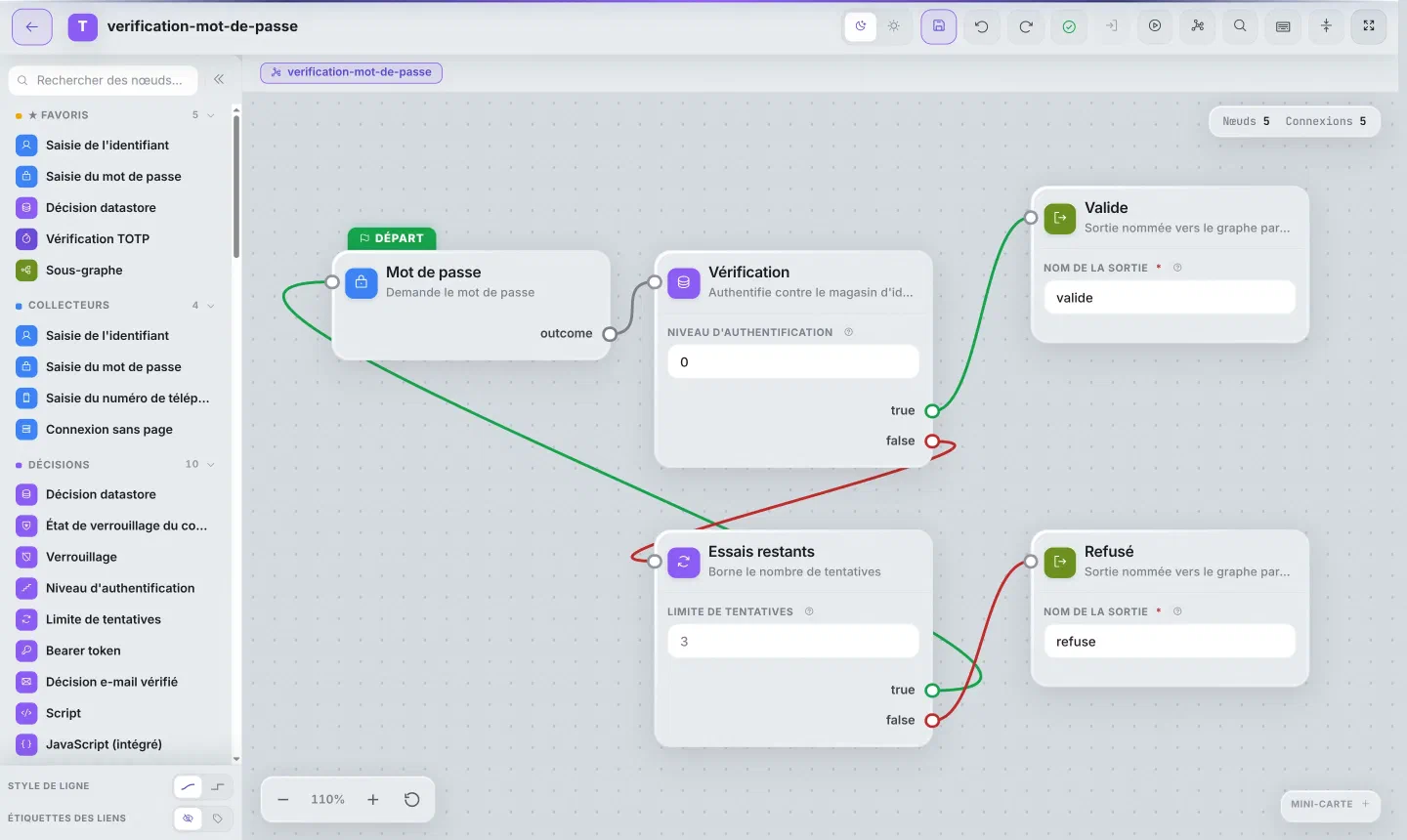Run the graph with the play icon
Image resolution: width=1407 pixels, height=840 pixels.
(x=1155, y=26)
